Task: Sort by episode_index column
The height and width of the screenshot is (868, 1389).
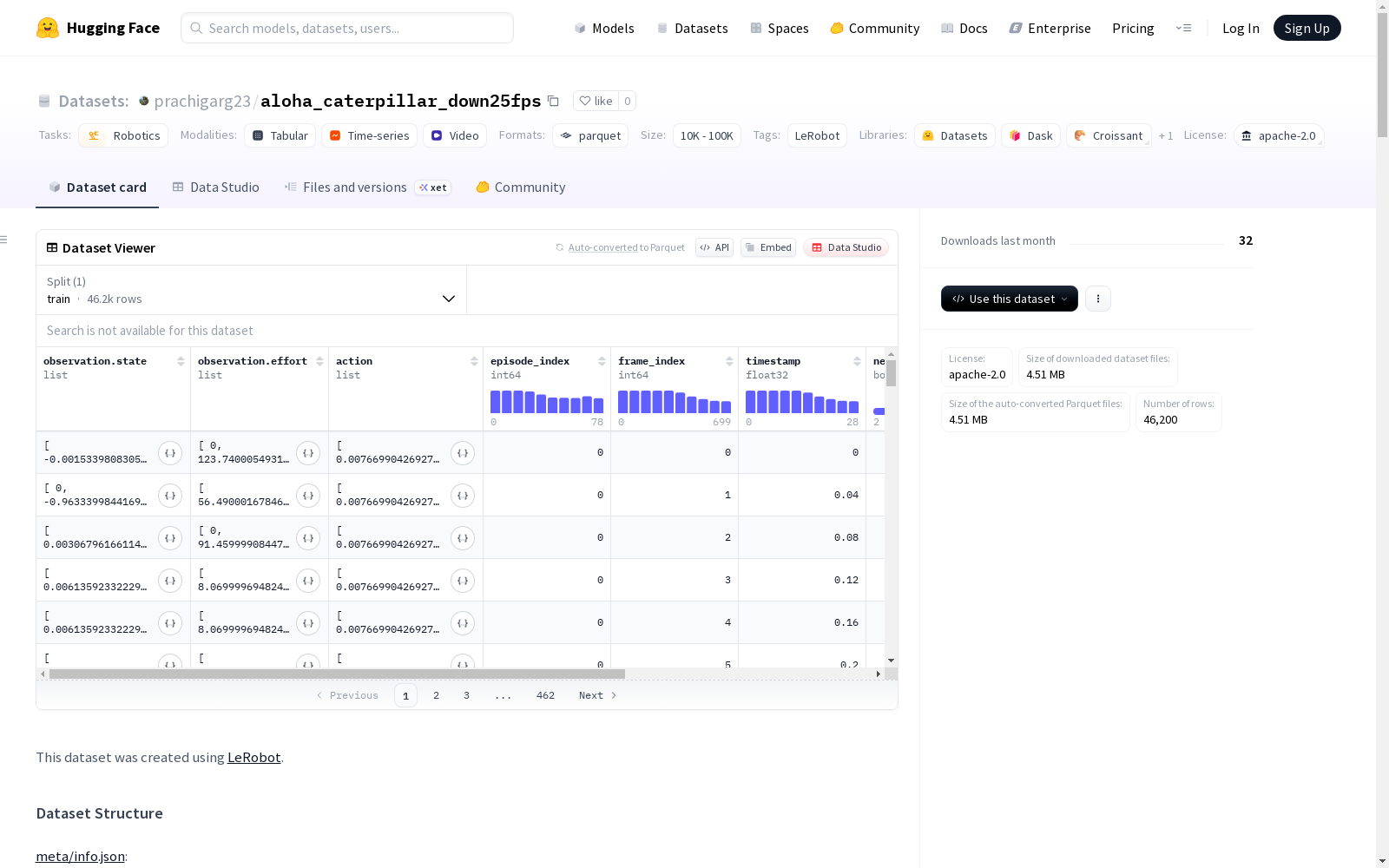Action: pyautogui.click(x=602, y=361)
